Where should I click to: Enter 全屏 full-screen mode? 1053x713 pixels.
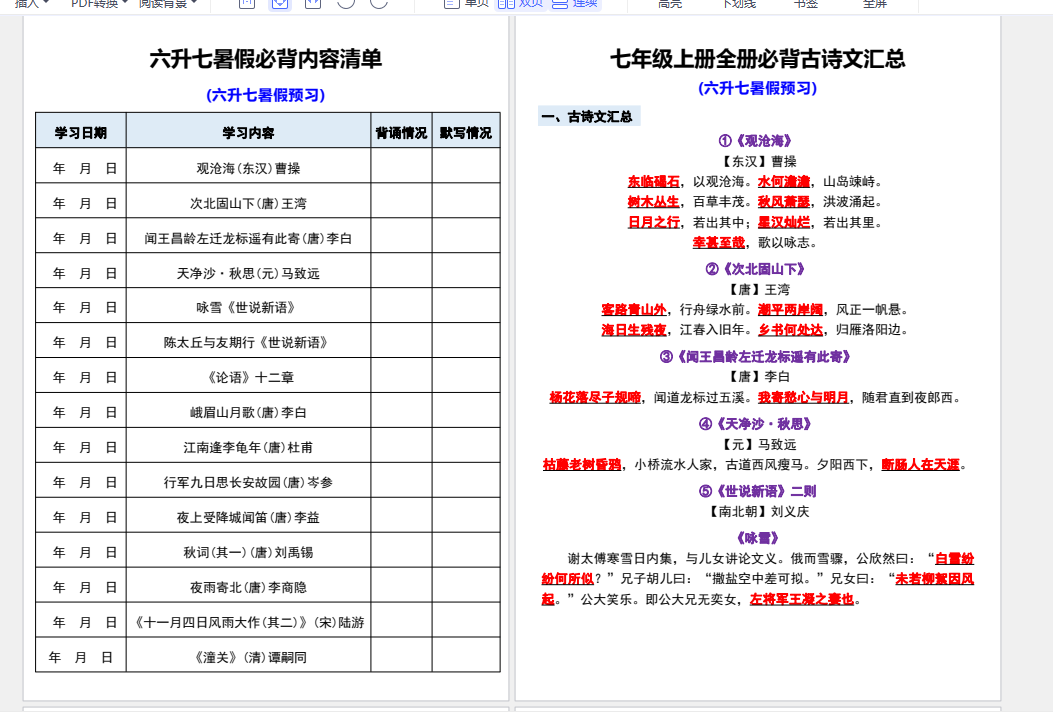coord(874,3)
